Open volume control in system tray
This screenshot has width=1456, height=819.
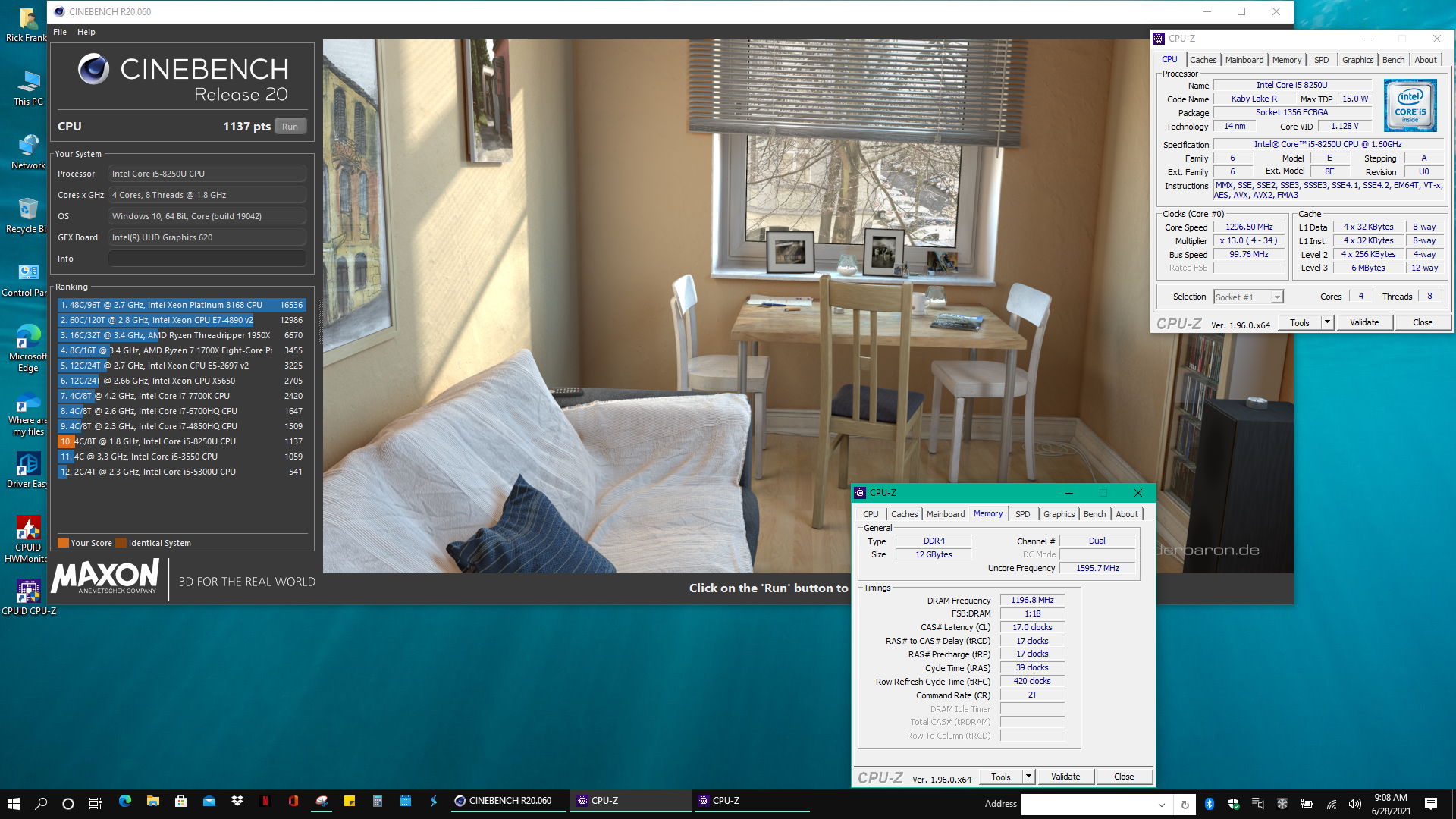tap(1354, 804)
